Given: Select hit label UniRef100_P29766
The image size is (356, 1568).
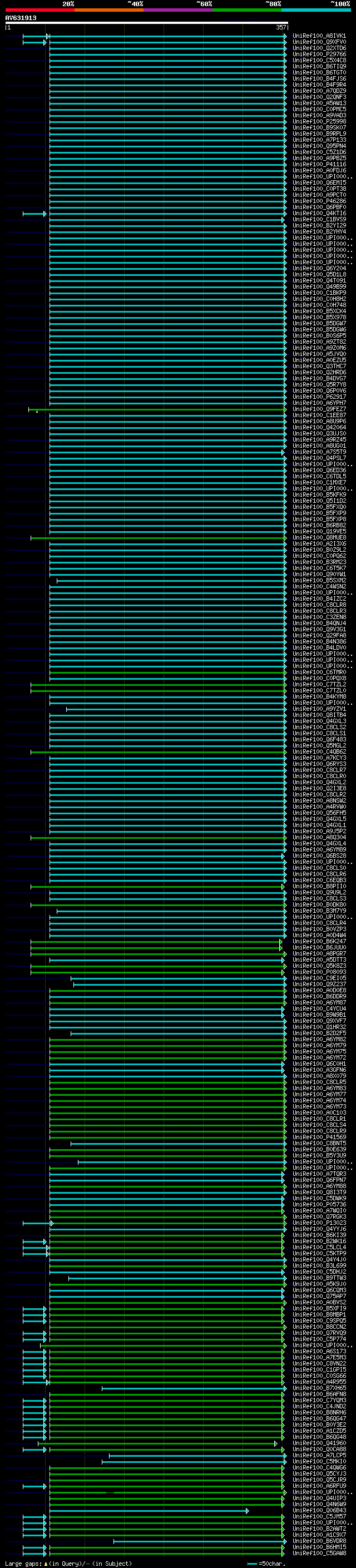Looking at the screenshot, I should pyautogui.click(x=319, y=54).
